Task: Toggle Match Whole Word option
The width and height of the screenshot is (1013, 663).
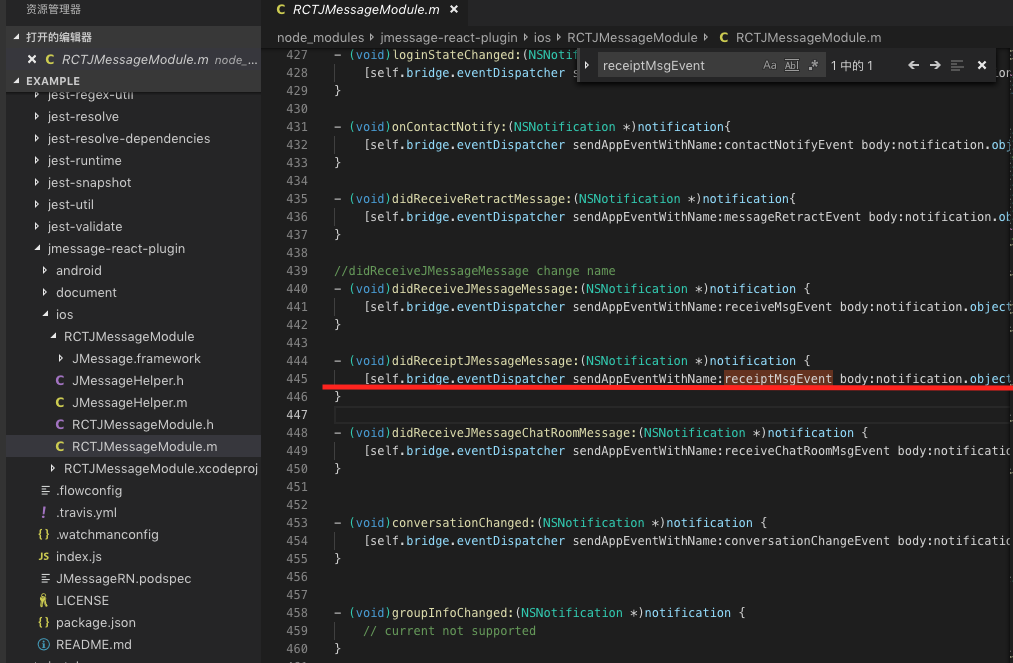Action: (791, 65)
